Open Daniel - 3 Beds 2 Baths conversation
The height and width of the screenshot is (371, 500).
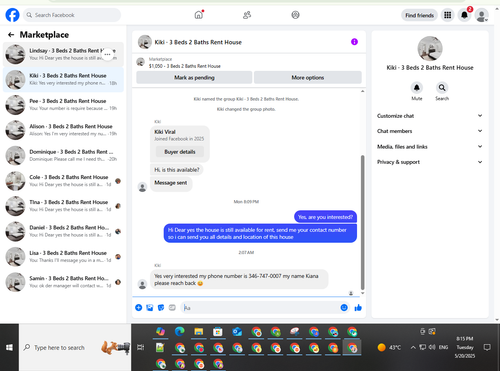[x=63, y=231]
